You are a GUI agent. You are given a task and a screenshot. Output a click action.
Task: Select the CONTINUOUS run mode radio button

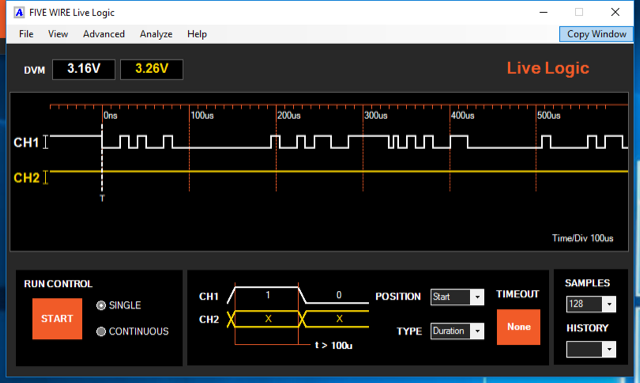(x=101, y=331)
